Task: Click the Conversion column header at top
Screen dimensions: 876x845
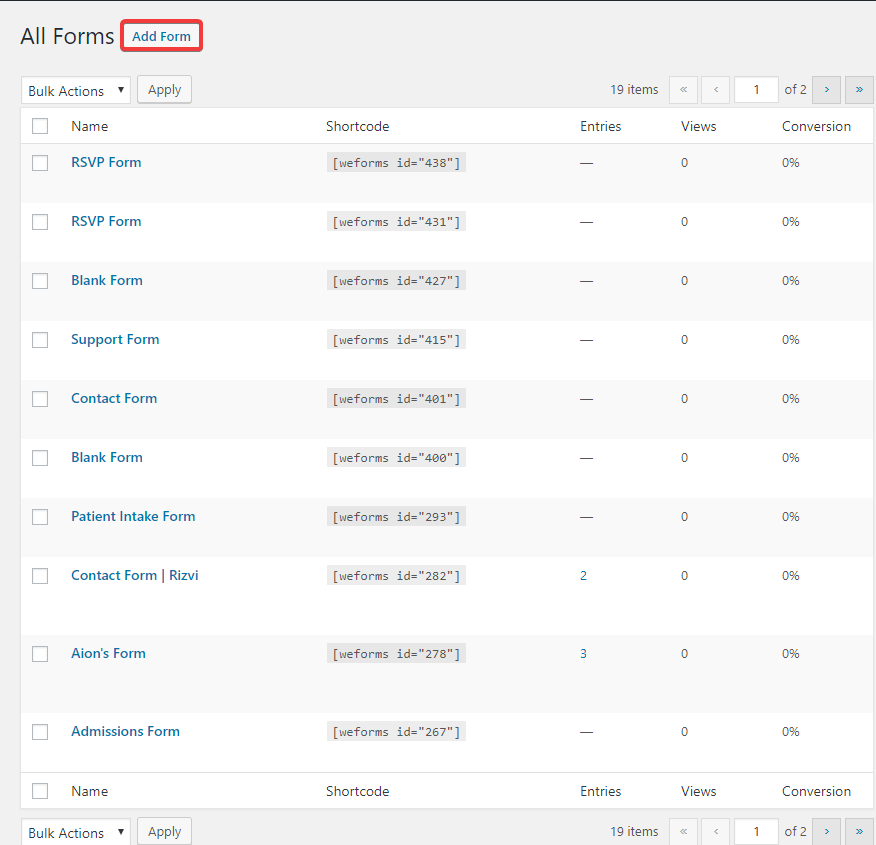Action: coord(816,126)
